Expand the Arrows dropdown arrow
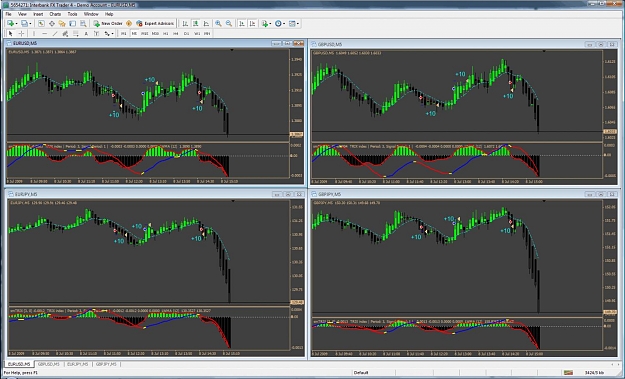 (x=112, y=33)
